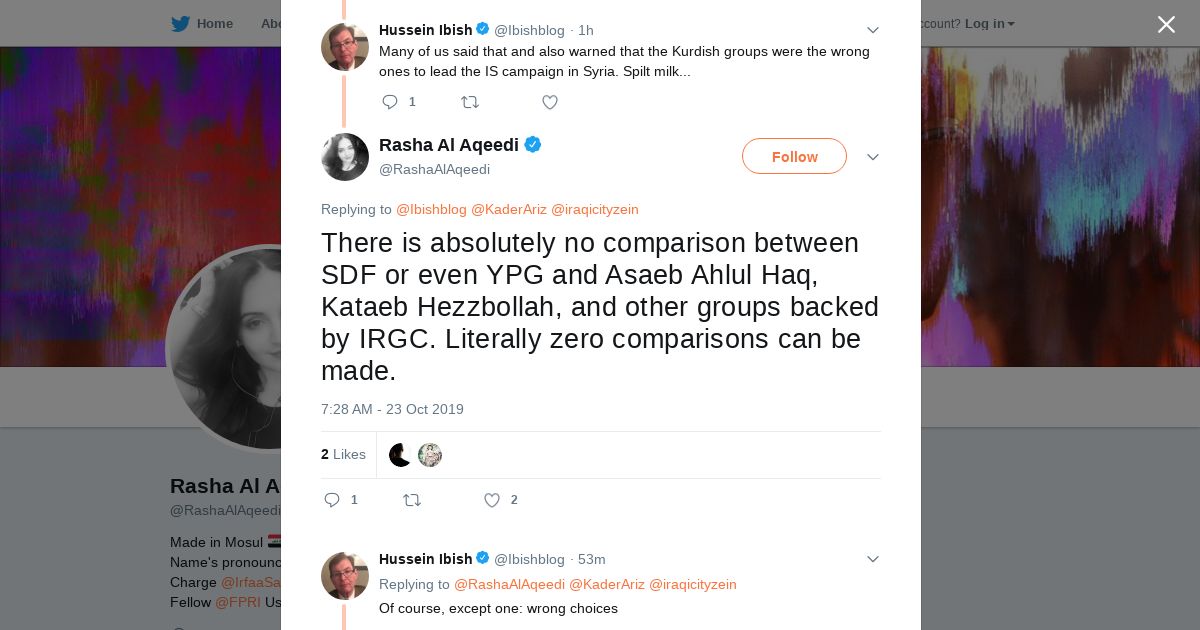Retweet Hussein Ibish's top tweet
This screenshot has width=1200, height=630.
(x=469, y=102)
